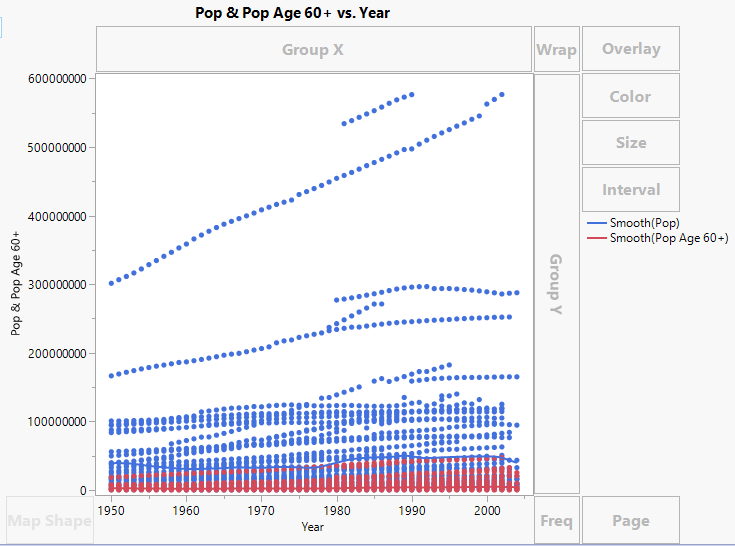735x546 pixels.
Task: Select the Smooth(Pop Age 60+) legend label
Action: tap(669, 238)
